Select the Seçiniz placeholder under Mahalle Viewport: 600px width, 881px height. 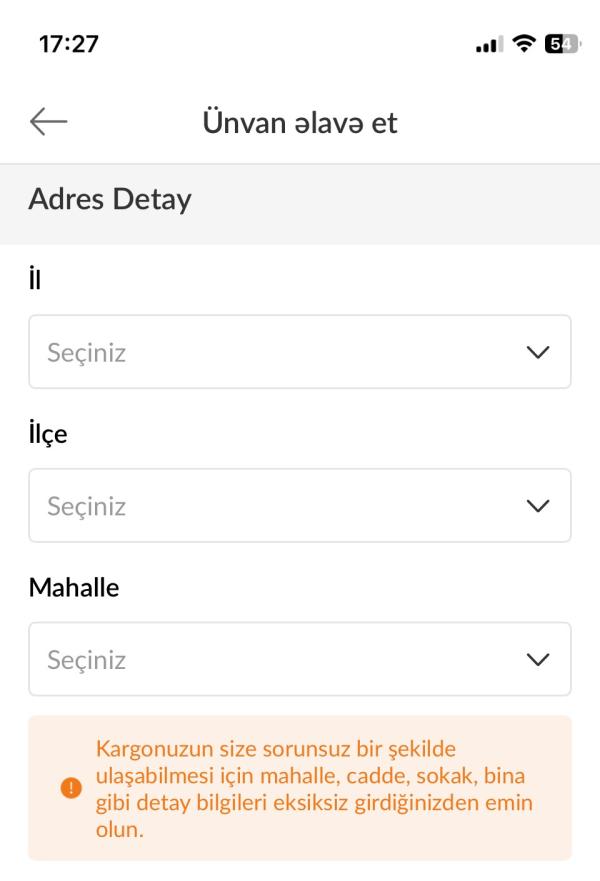[87, 661]
